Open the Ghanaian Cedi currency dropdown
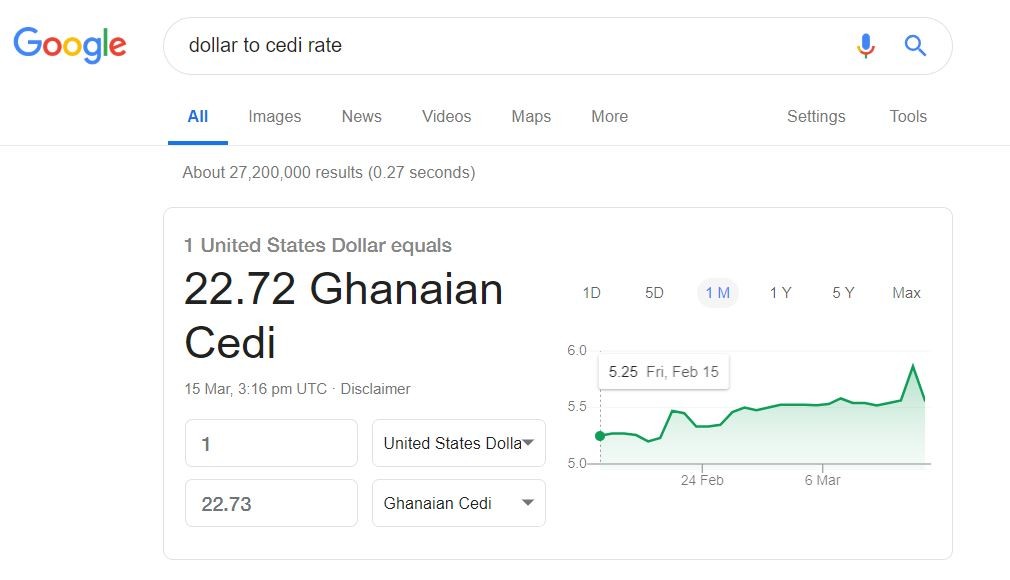Image resolution: width=1010 pixels, height=580 pixels. tap(458, 502)
